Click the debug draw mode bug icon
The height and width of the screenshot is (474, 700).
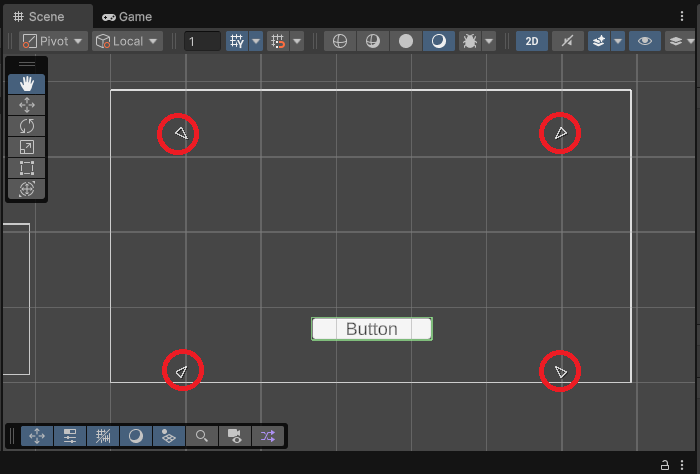click(470, 42)
